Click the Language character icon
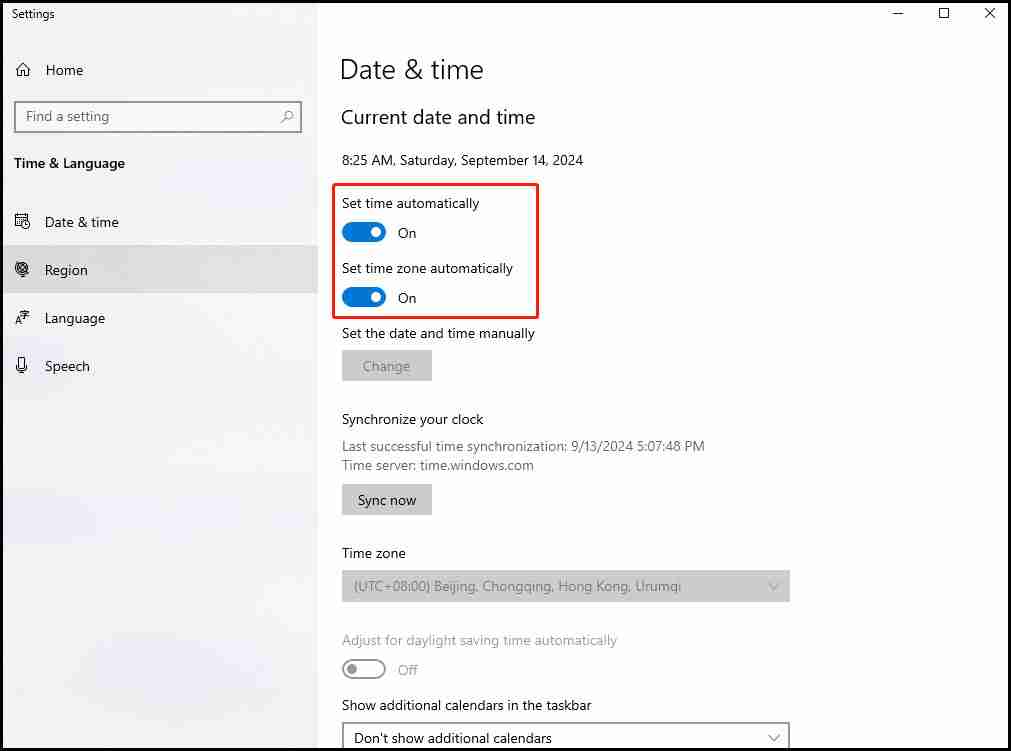This screenshot has width=1011, height=751. pyautogui.click(x=23, y=317)
